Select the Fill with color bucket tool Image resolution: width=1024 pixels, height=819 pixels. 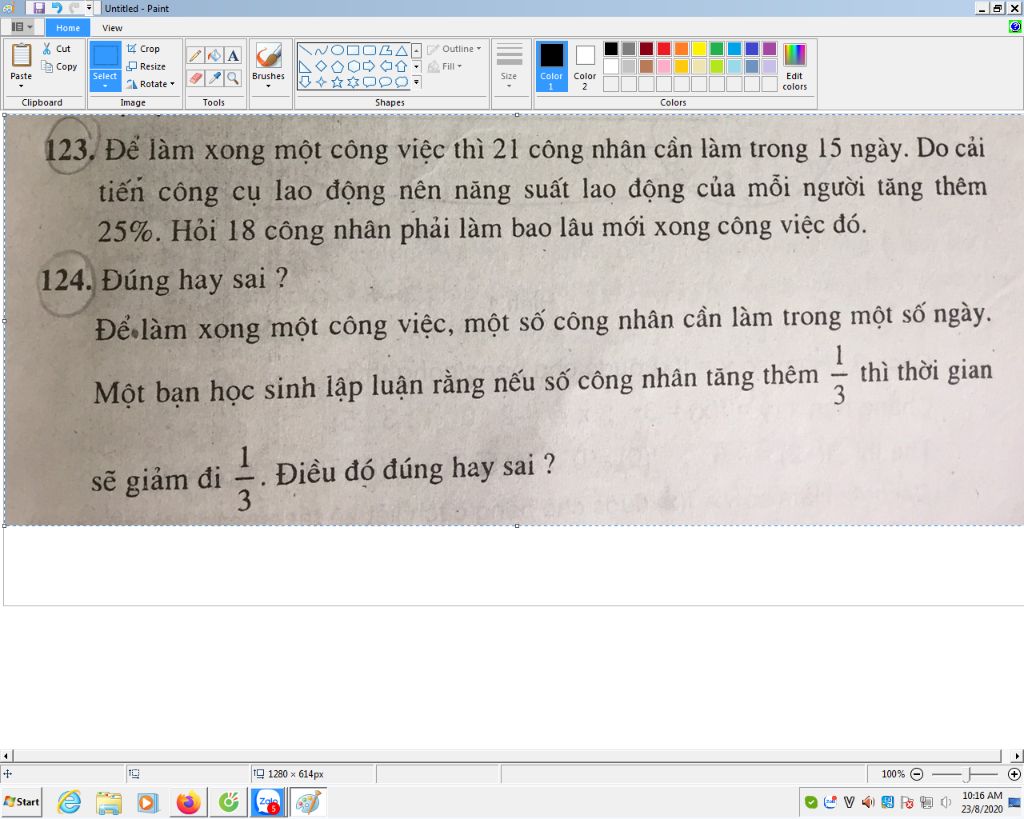214,56
